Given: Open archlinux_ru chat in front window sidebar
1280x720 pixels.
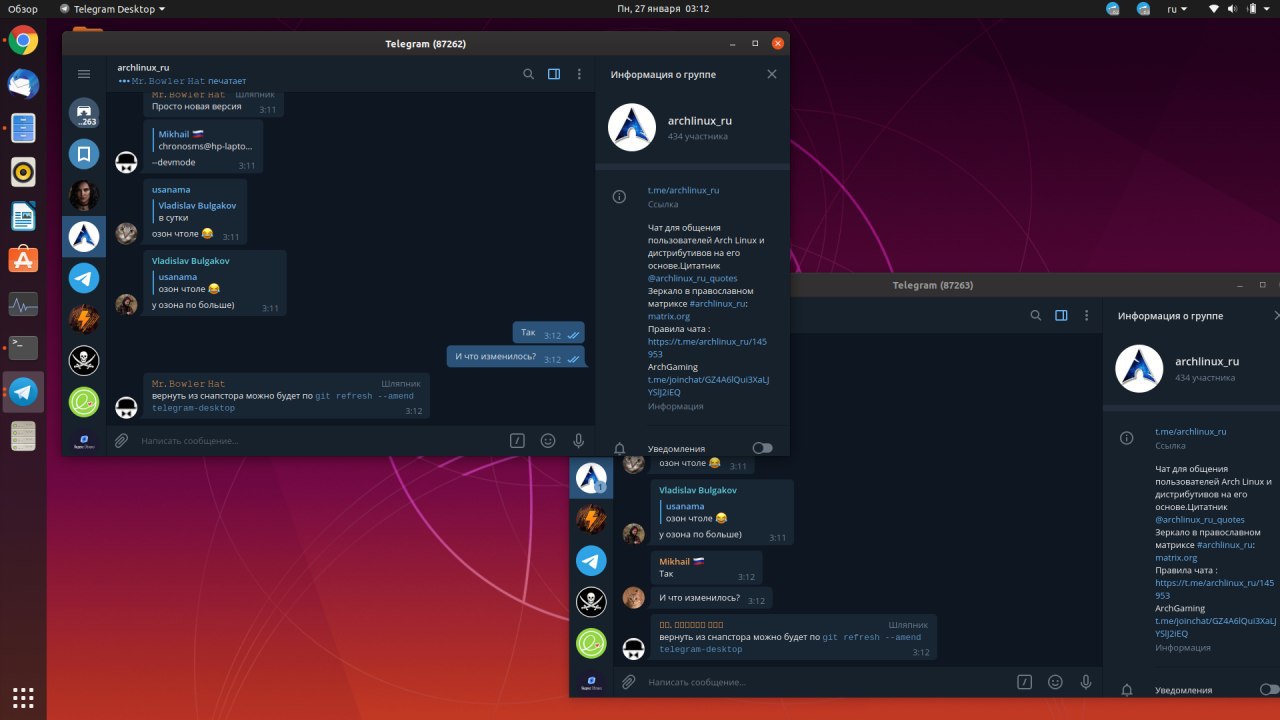Looking at the screenshot, I should [x=84, y=236].
